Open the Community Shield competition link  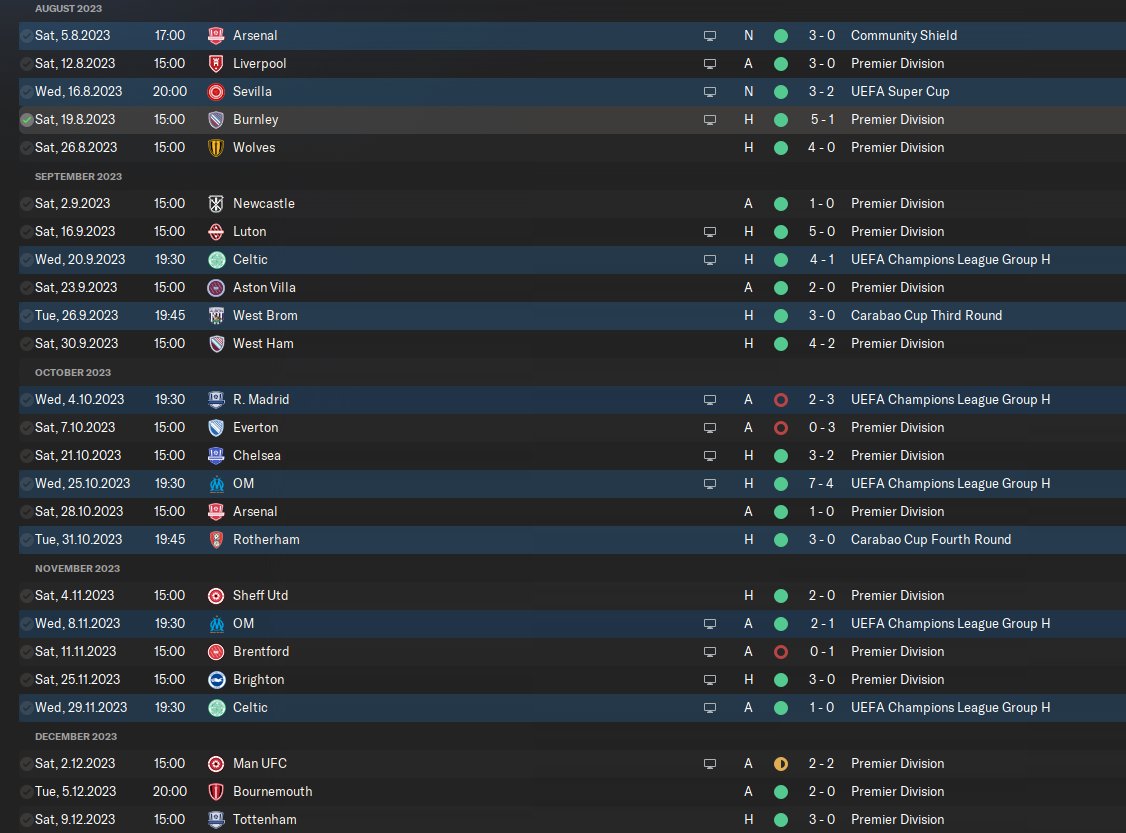pos(903,35)
